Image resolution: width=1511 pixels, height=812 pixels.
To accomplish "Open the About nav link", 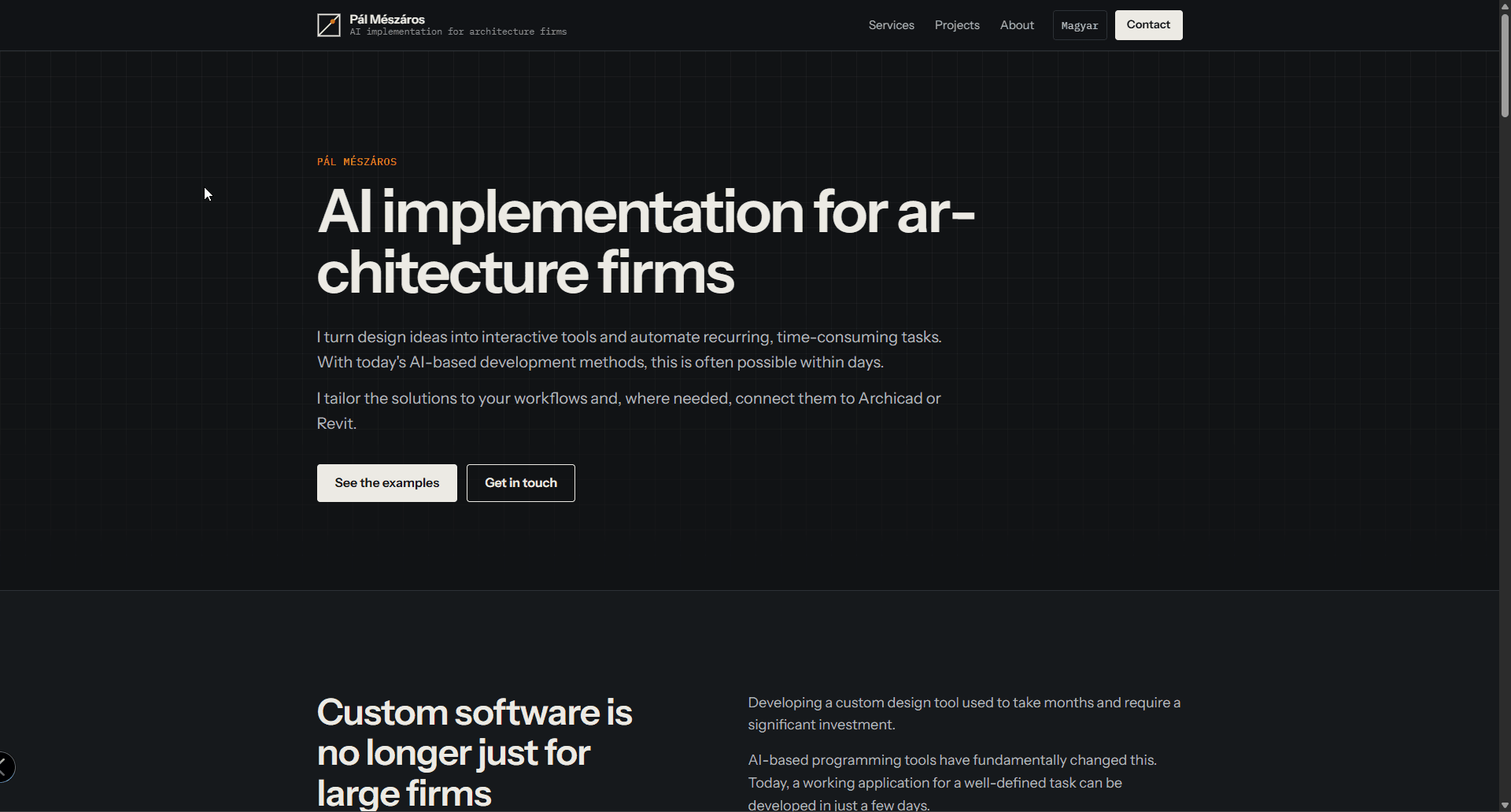I will tap(1017, 25).
